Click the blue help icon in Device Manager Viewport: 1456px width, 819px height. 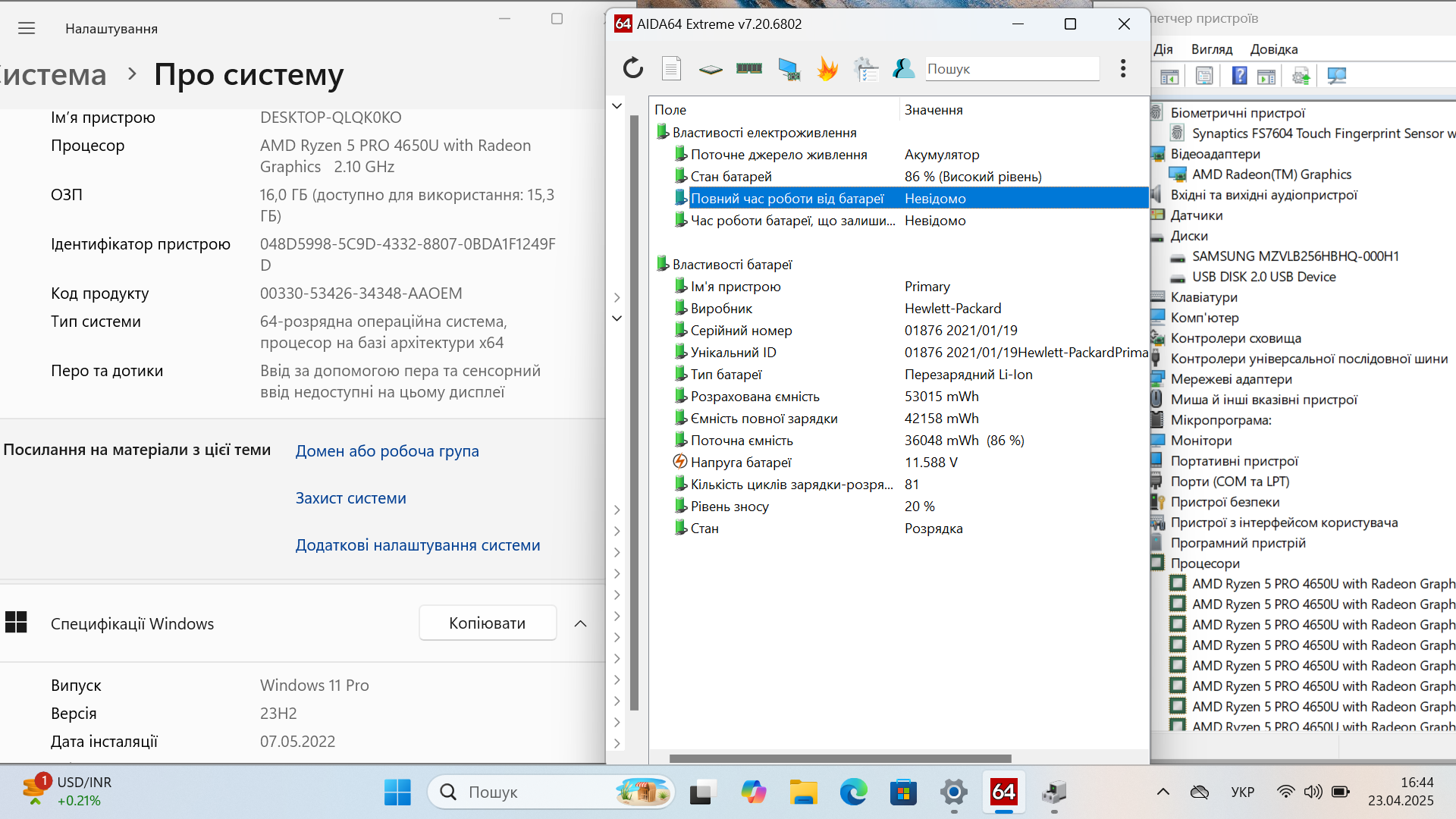click(1239, 76)
